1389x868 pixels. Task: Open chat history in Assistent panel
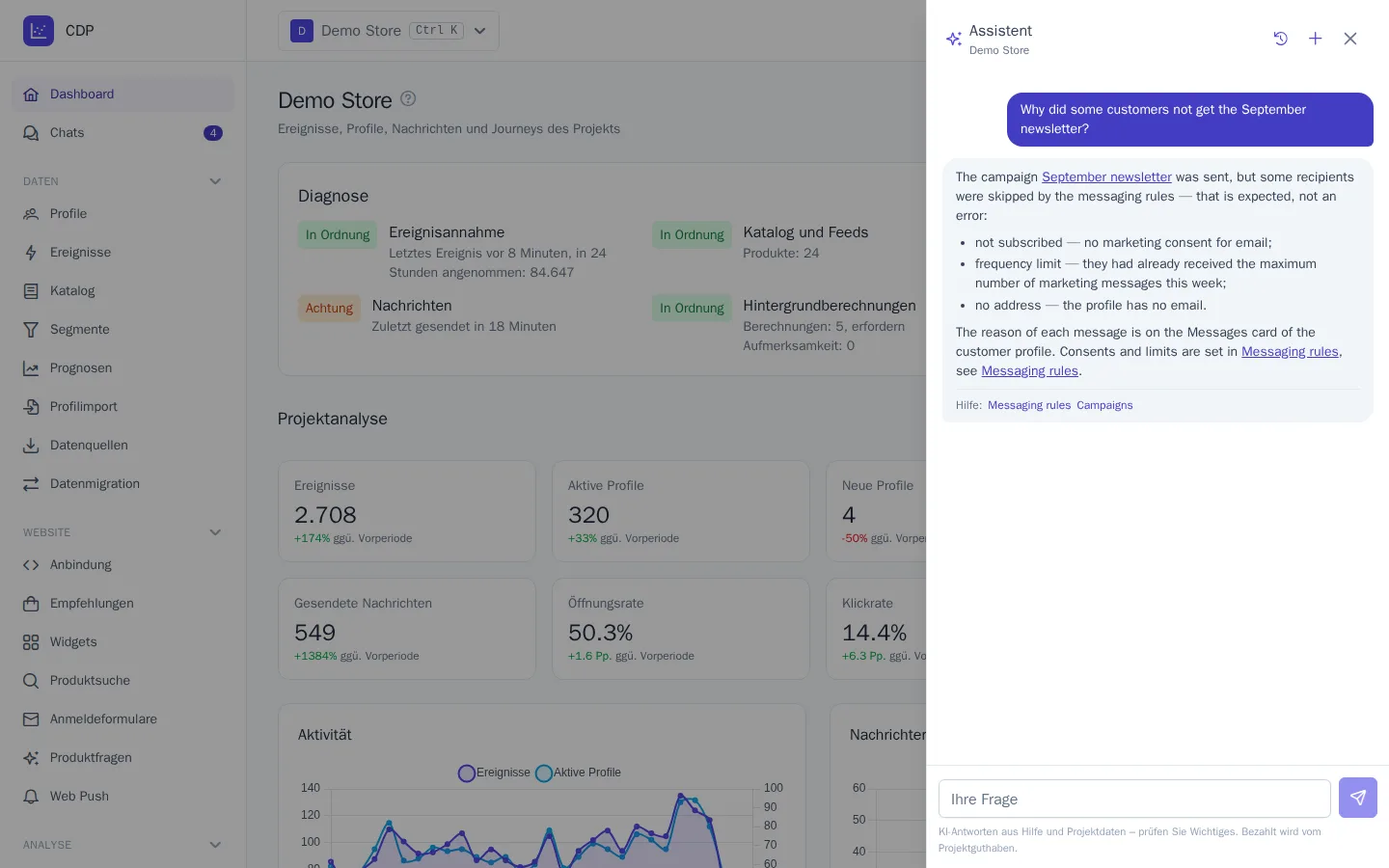point(1281,39)
